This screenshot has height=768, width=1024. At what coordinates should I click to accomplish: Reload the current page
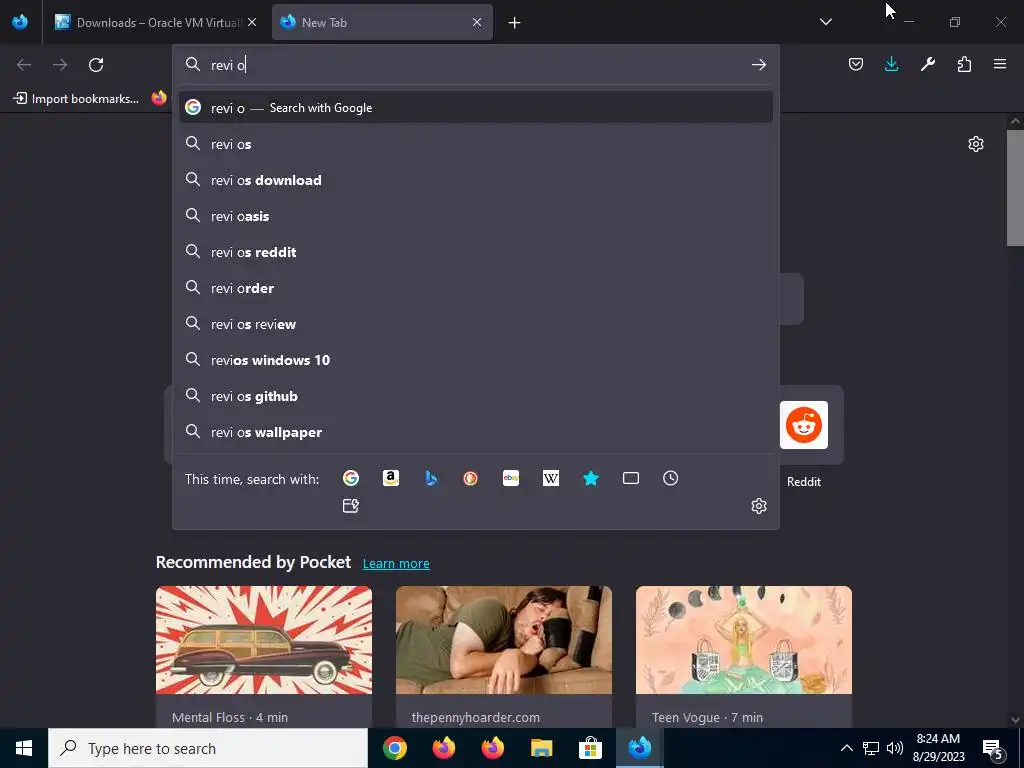(96, 65)
